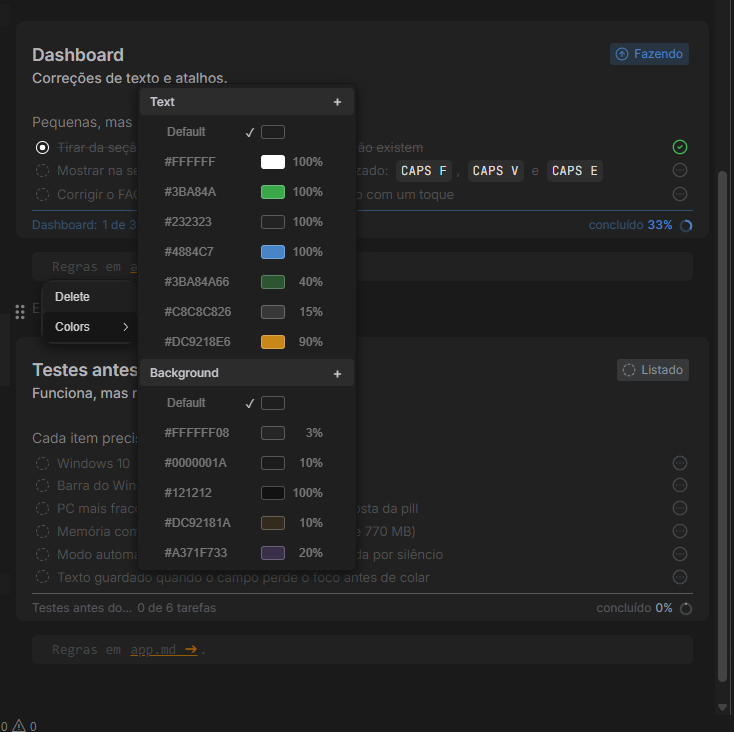Check the 'Barra do Win' task circle
This screenshot has width=734, height=732.
(x=43, y=486)
